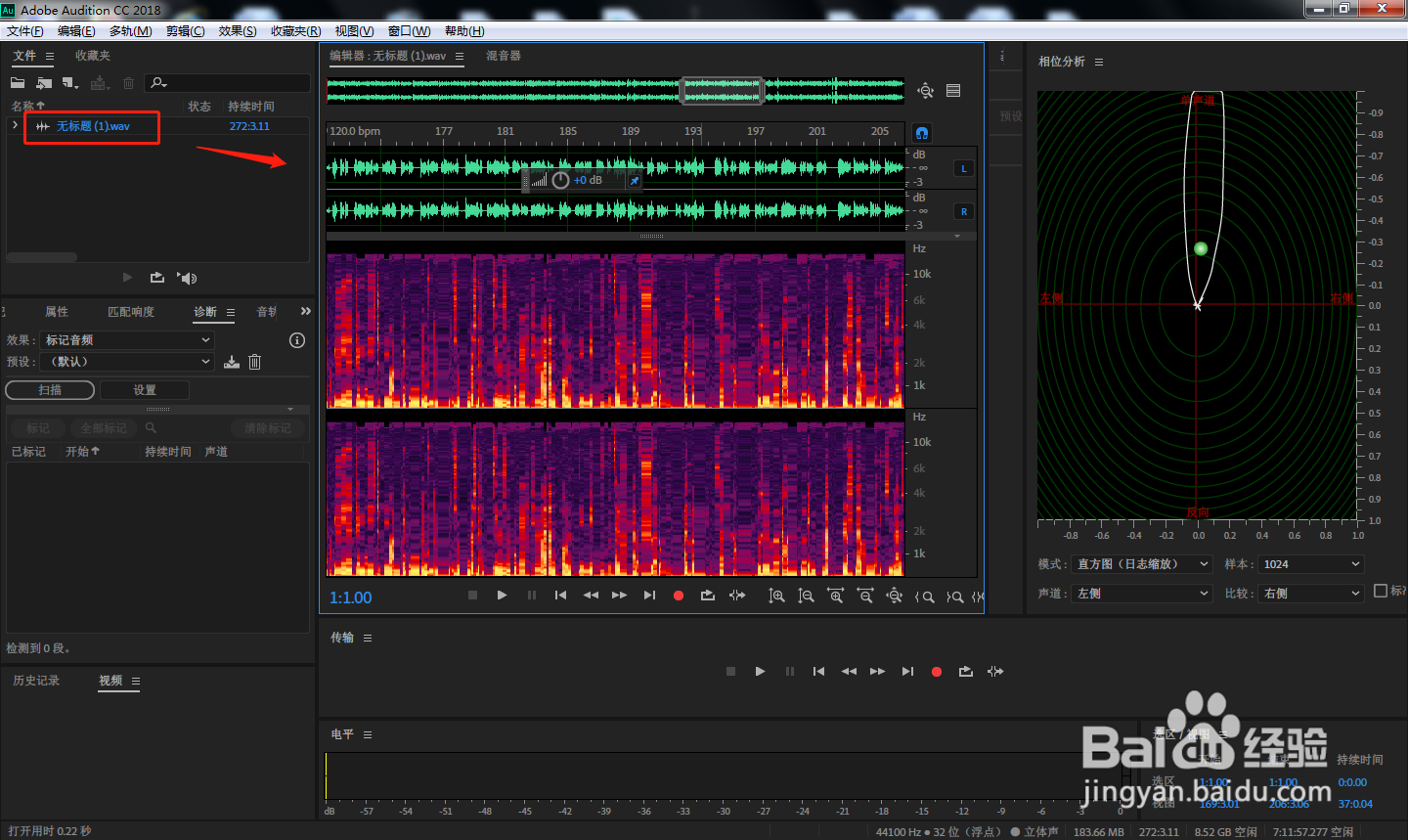This screenshot has height=840, width=1408.
Task: Click fast forward in editor panel
Action: click(620, 596)
